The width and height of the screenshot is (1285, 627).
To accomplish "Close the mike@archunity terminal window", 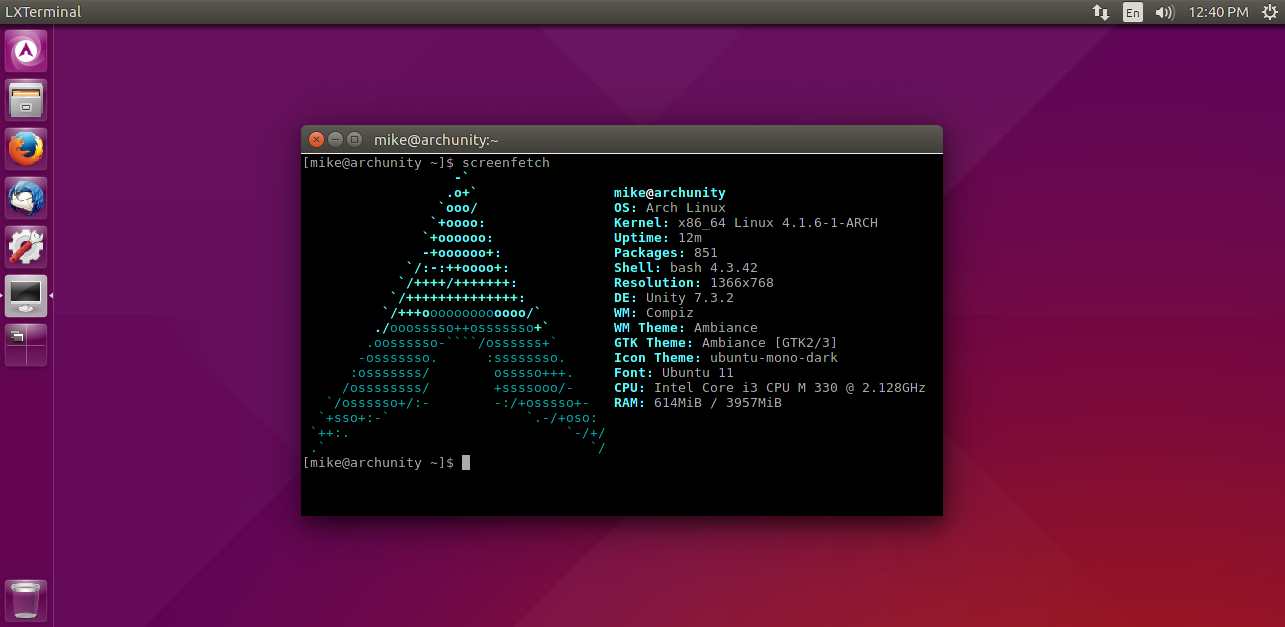I will pos(317,140).
